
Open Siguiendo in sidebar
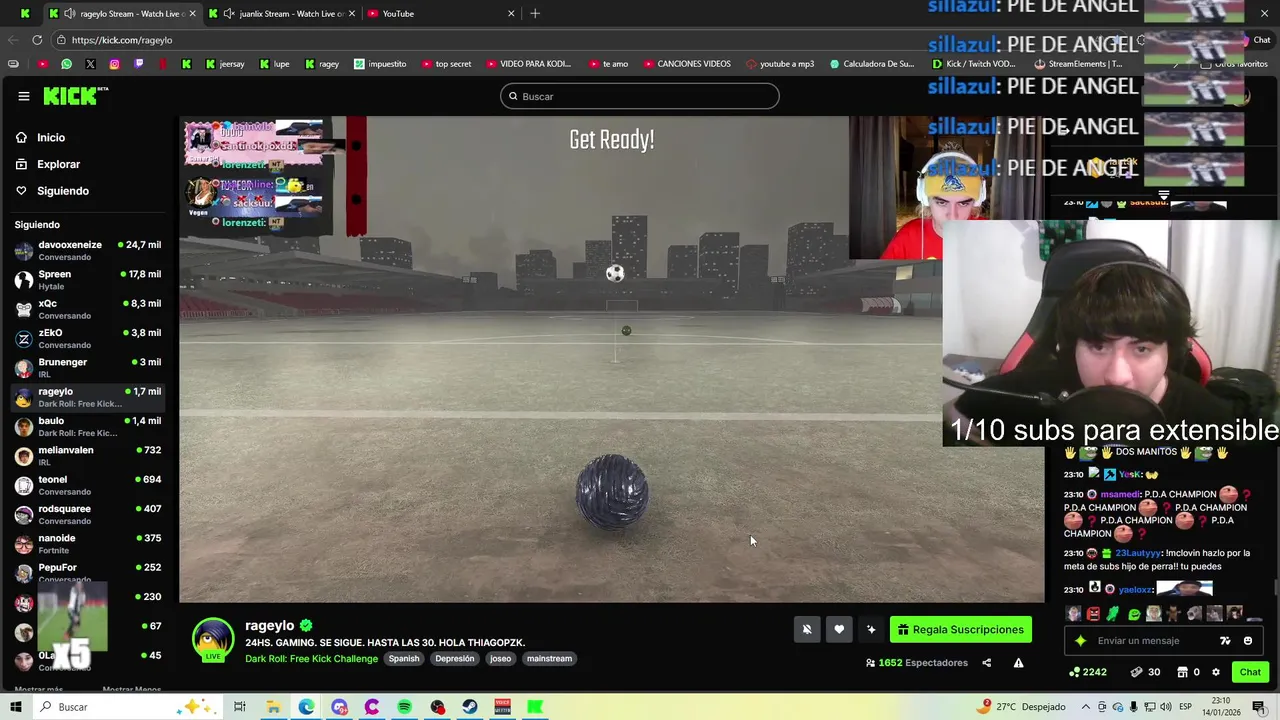(x=62, y=191)
